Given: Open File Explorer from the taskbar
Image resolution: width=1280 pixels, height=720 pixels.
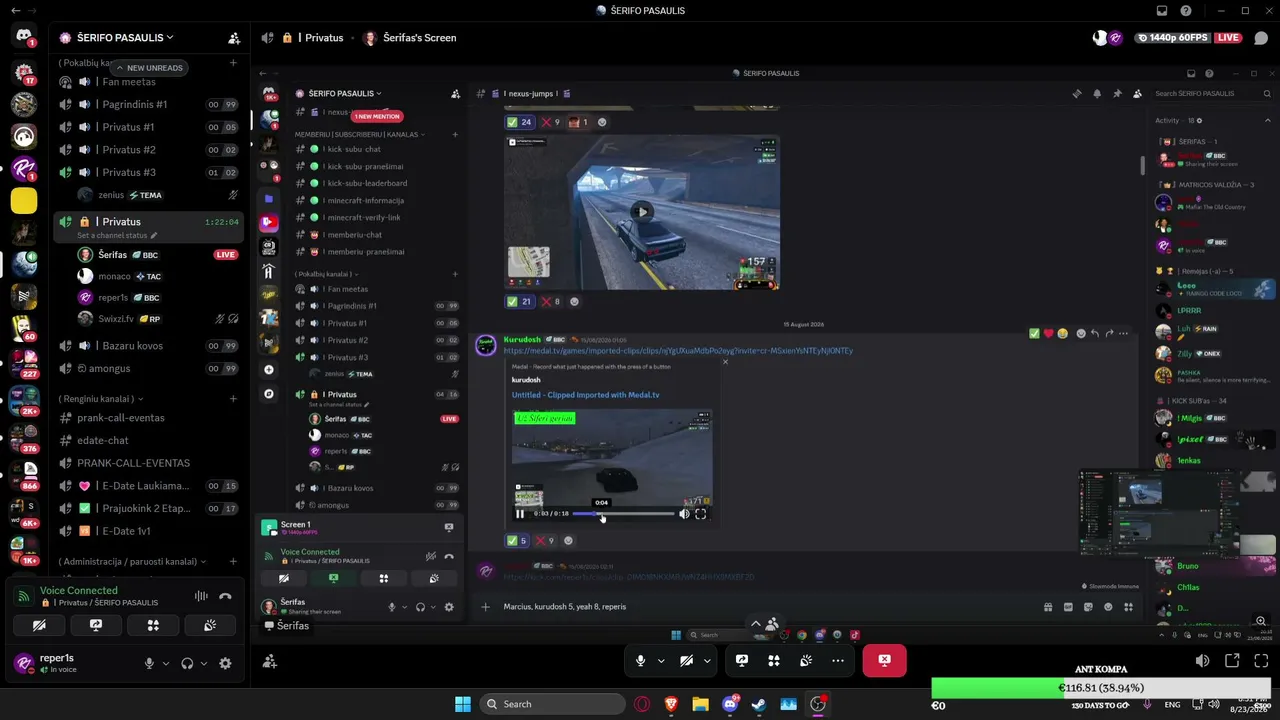Looking at the screenshot, I should point(701,704).
